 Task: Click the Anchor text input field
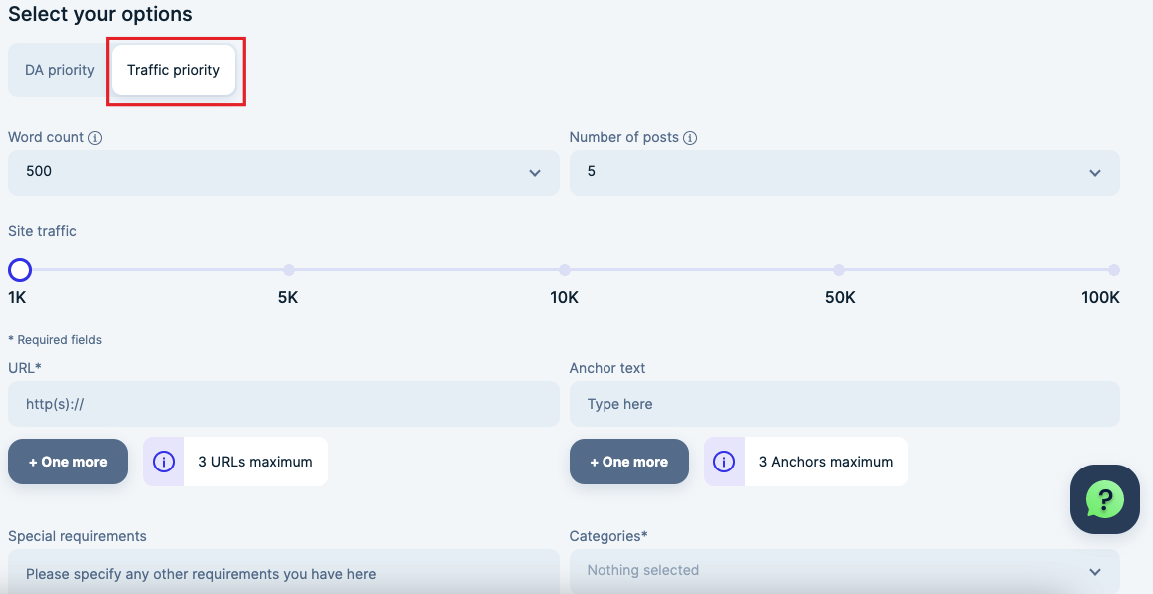click(x=844, y=404)
